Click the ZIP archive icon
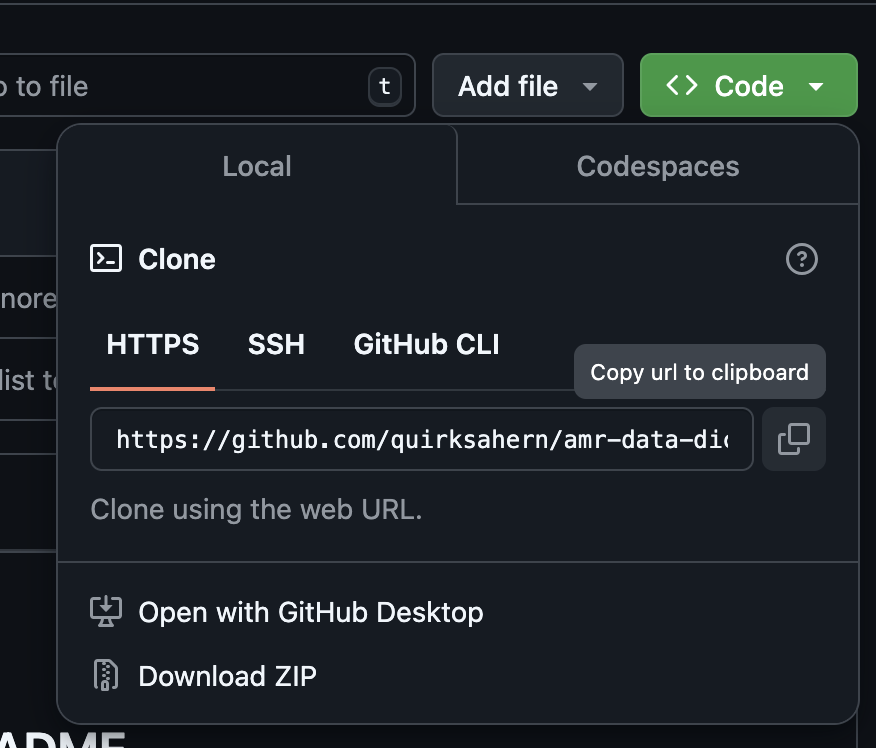 [106, 675]
